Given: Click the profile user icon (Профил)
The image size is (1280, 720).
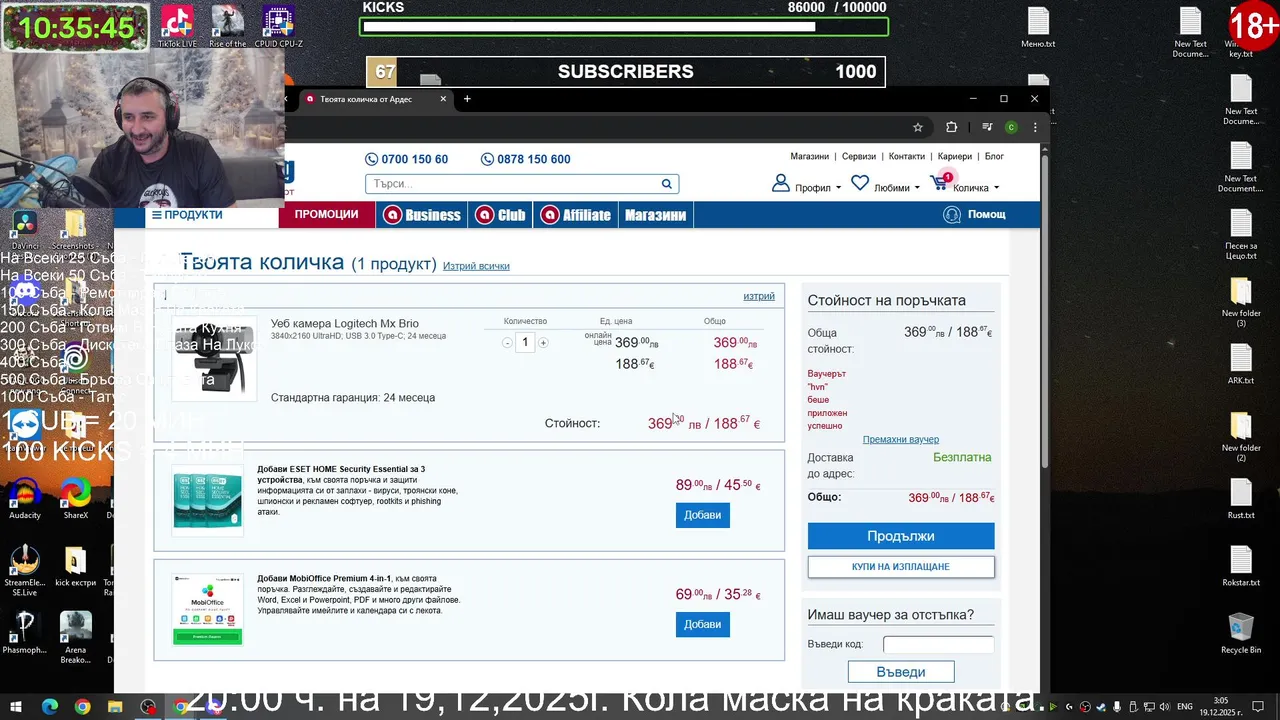Looking at the screenshot, I should click(780, 184).
